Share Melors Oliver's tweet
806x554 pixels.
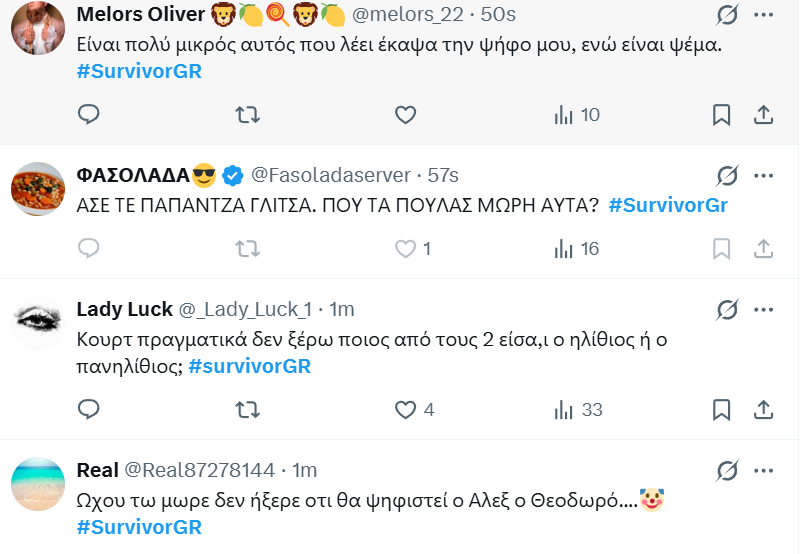tap(763, 115)
